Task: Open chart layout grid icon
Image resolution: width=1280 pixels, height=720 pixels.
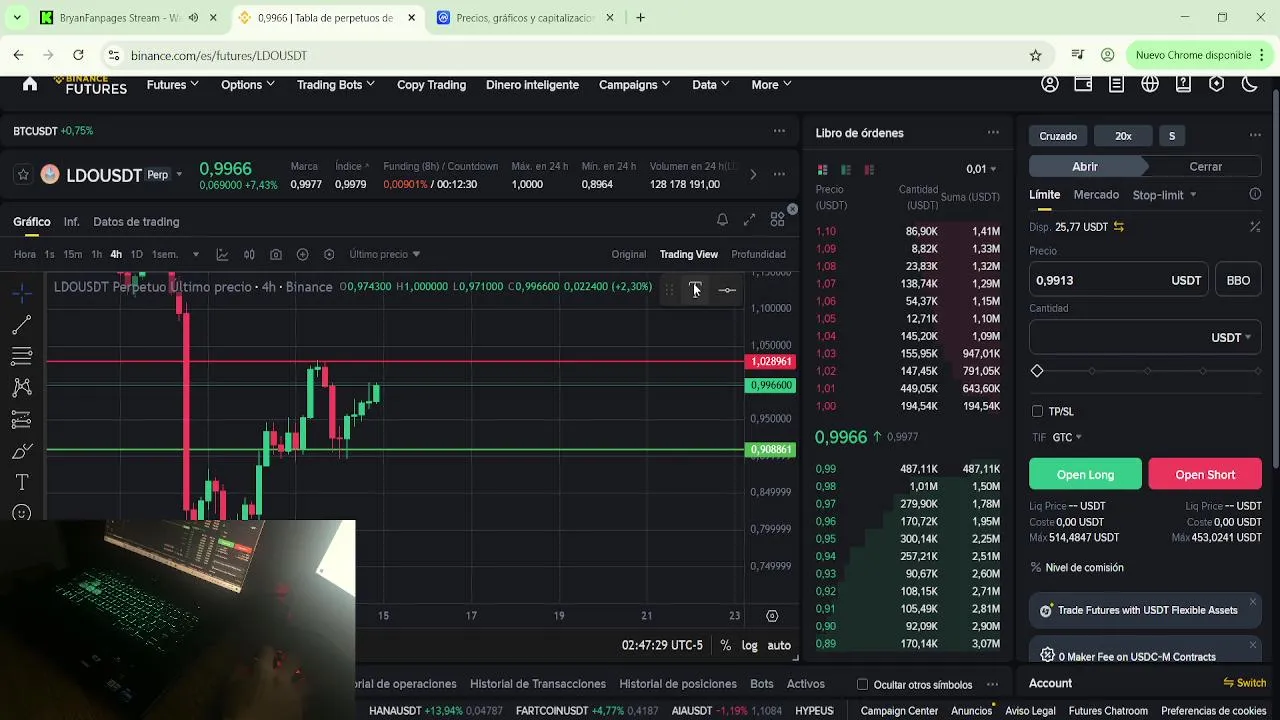Action: [x=777, y=220]
